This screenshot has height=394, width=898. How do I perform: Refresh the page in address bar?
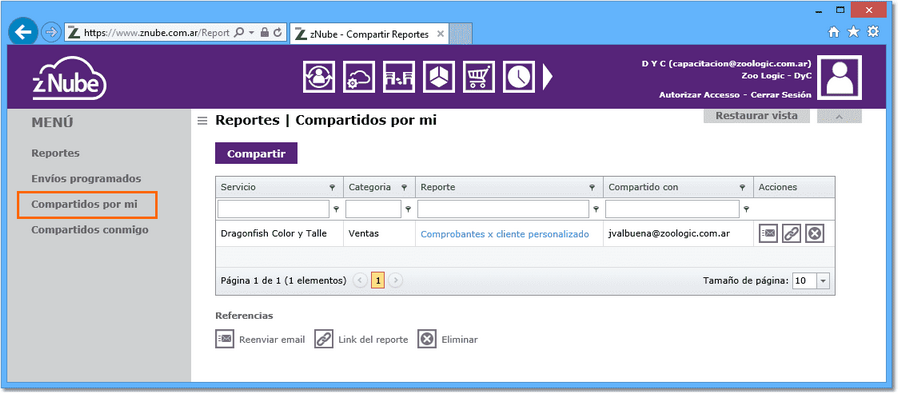point(278,33)
